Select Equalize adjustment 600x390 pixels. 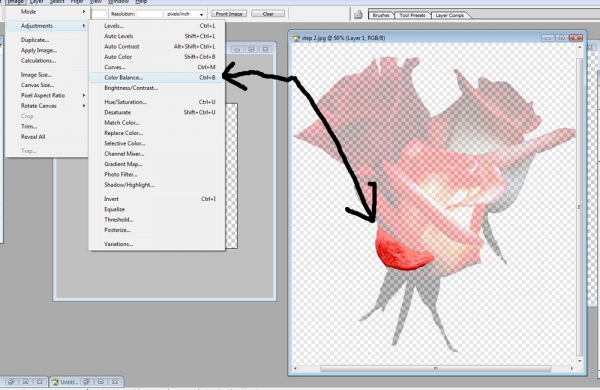click(x=157, y=209)
